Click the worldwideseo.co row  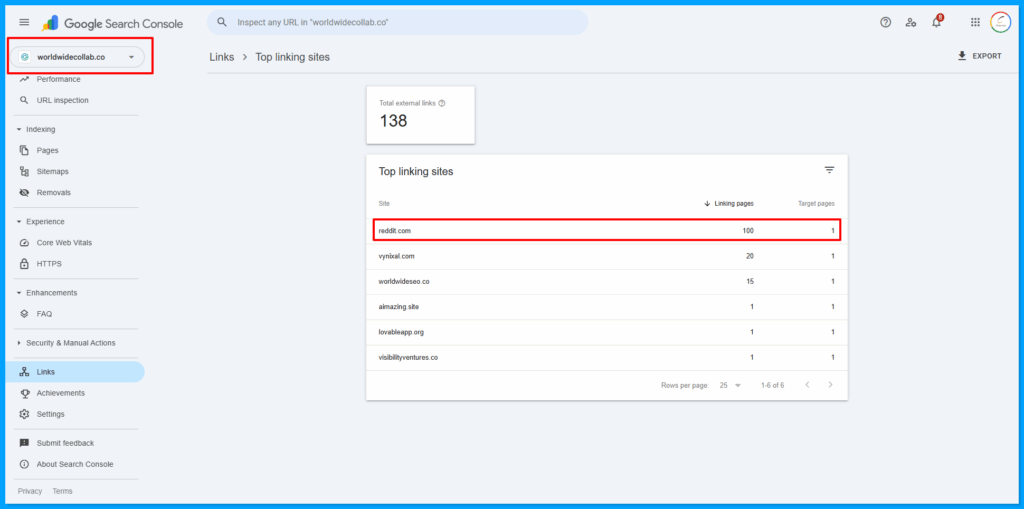(607, 282)
